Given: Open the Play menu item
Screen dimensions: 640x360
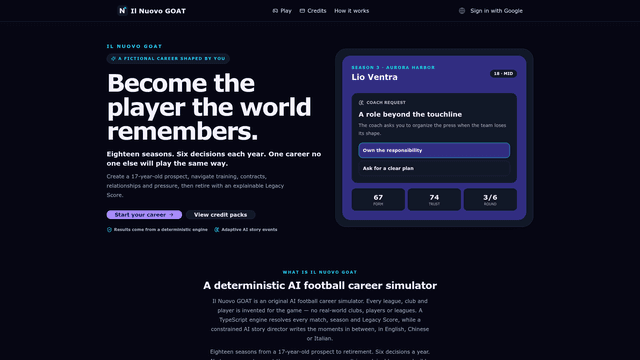Looking at the screenshot, I should (x=282, y=11).
